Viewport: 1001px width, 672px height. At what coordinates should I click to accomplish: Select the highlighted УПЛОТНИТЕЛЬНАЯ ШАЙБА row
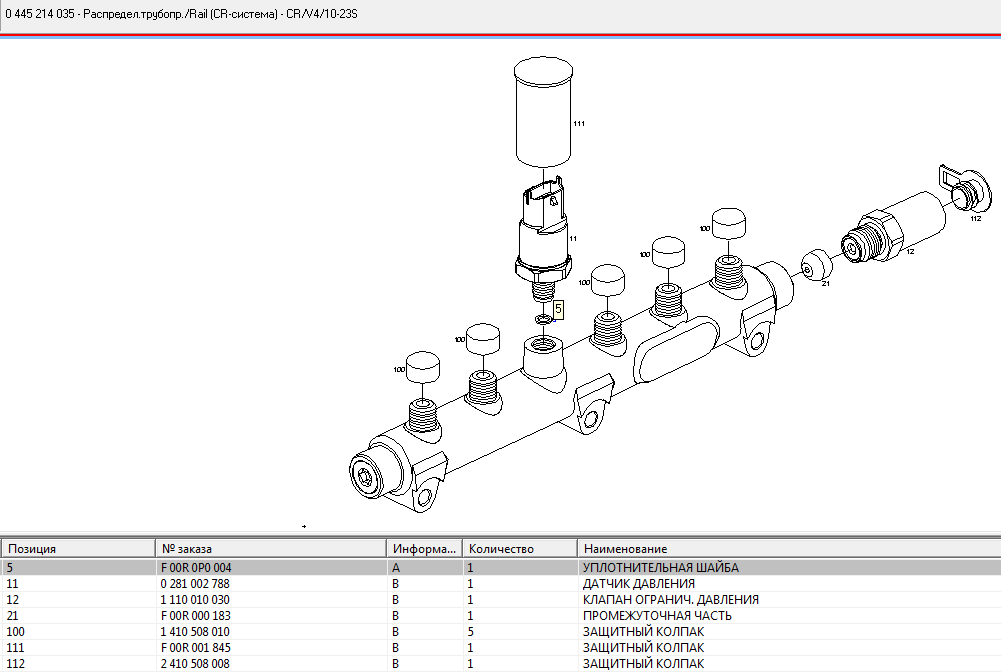coord(660,568)
